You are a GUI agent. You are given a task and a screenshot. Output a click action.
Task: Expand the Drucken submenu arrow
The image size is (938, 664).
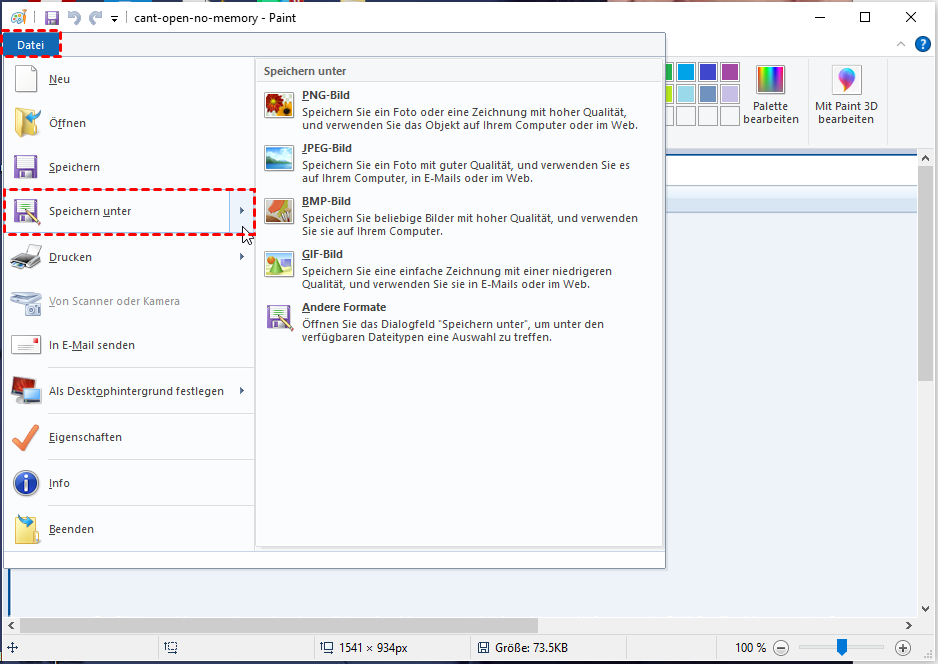tap(242, 257)
